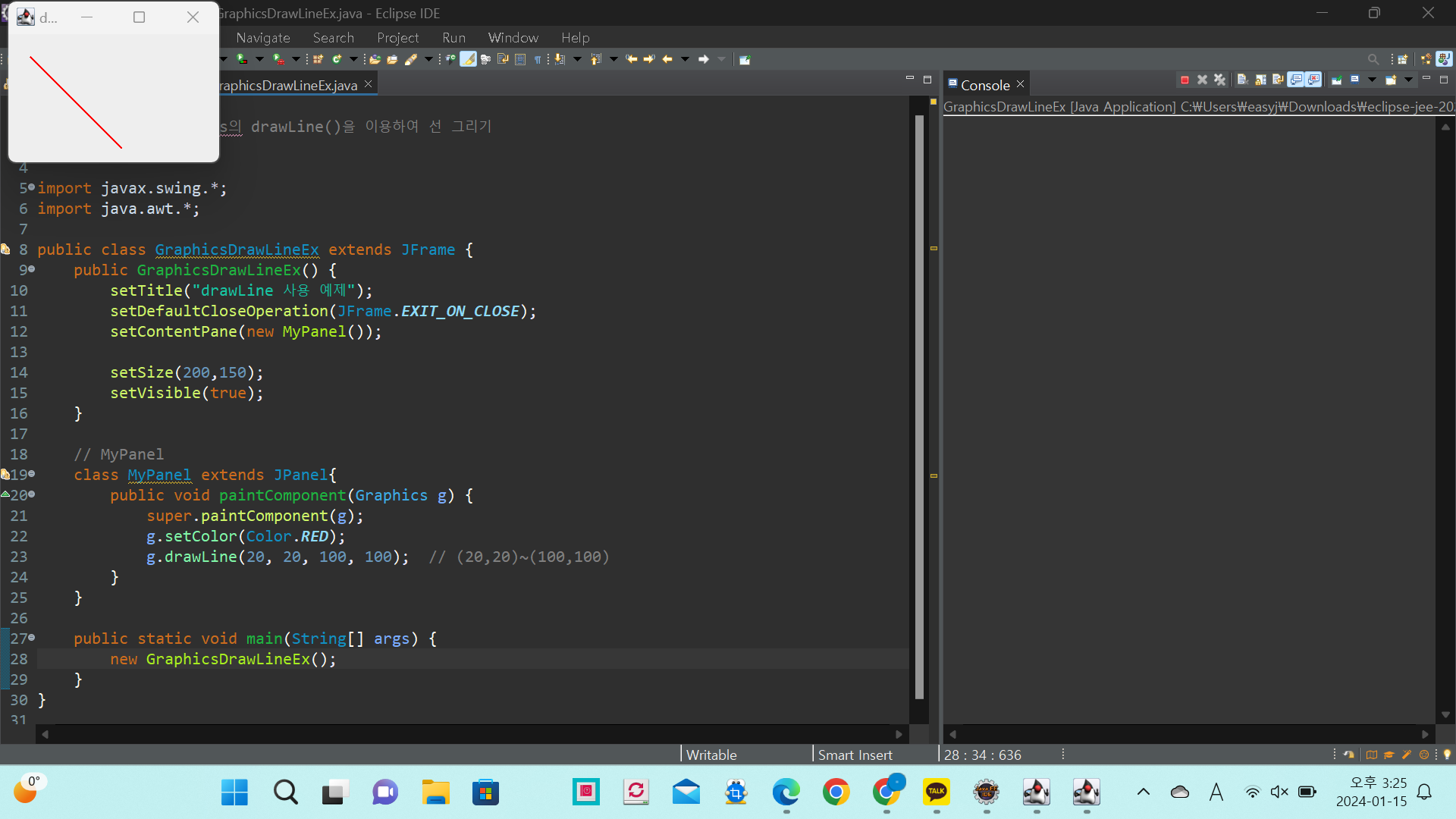This screenshot has height=819, width=1456.
Task: Click the New Java Class icon
Action: (337, 59)
